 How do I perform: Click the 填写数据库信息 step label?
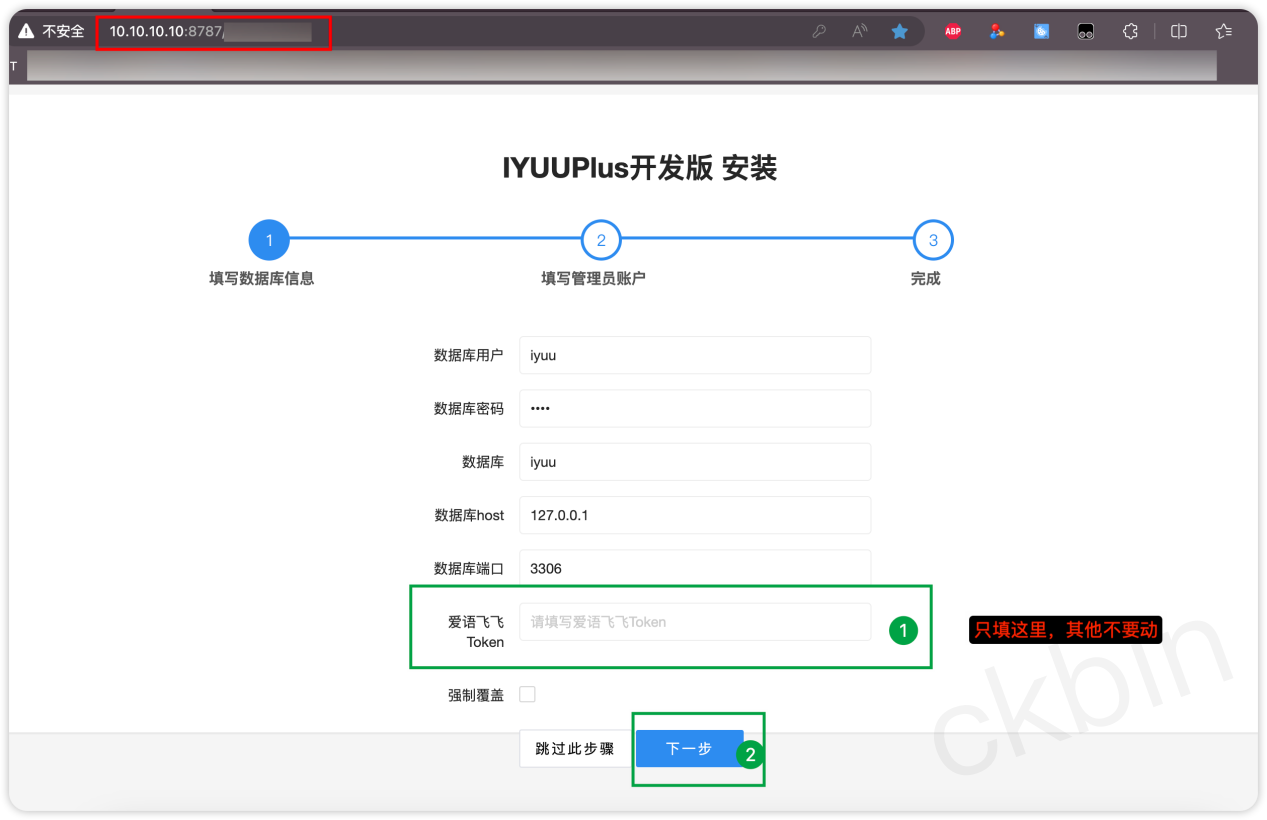[x=262, y=279]
